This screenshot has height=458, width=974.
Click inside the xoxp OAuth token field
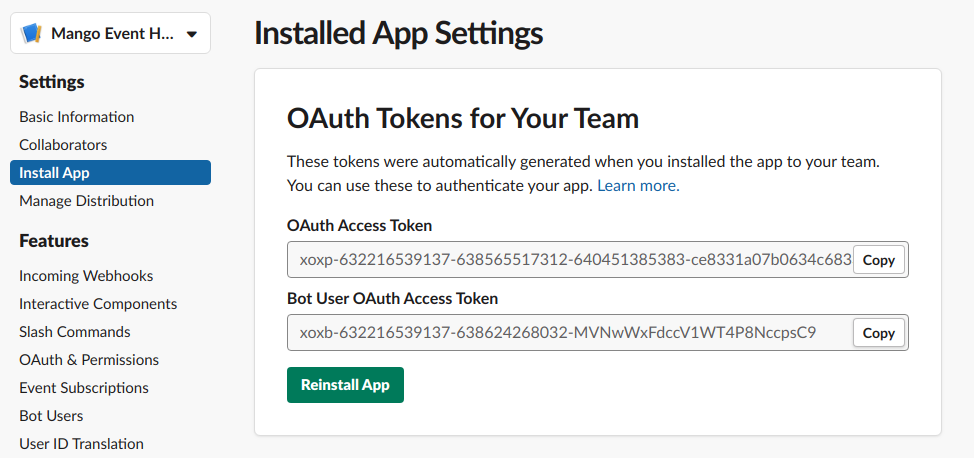click(x=570, y=260)
